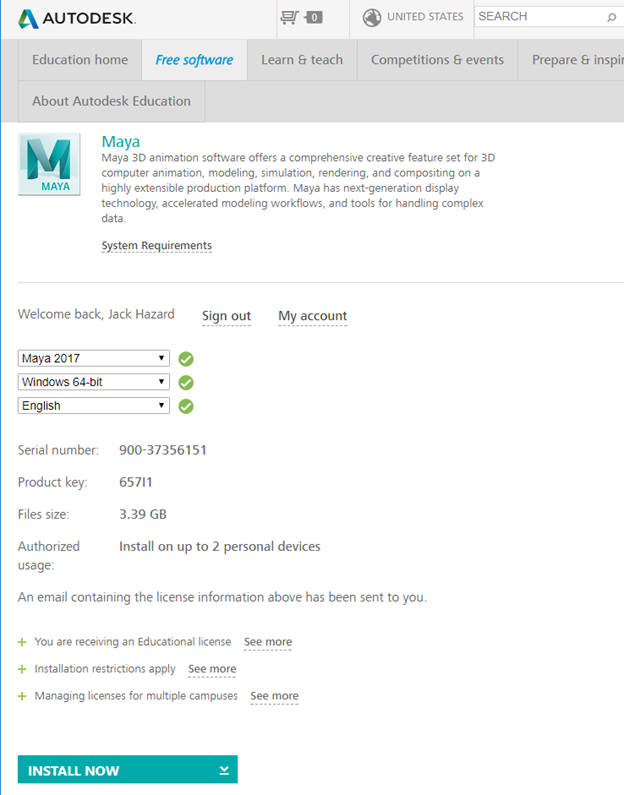Open the System Requirements link

pyautogui.click(x=157, y=245)
